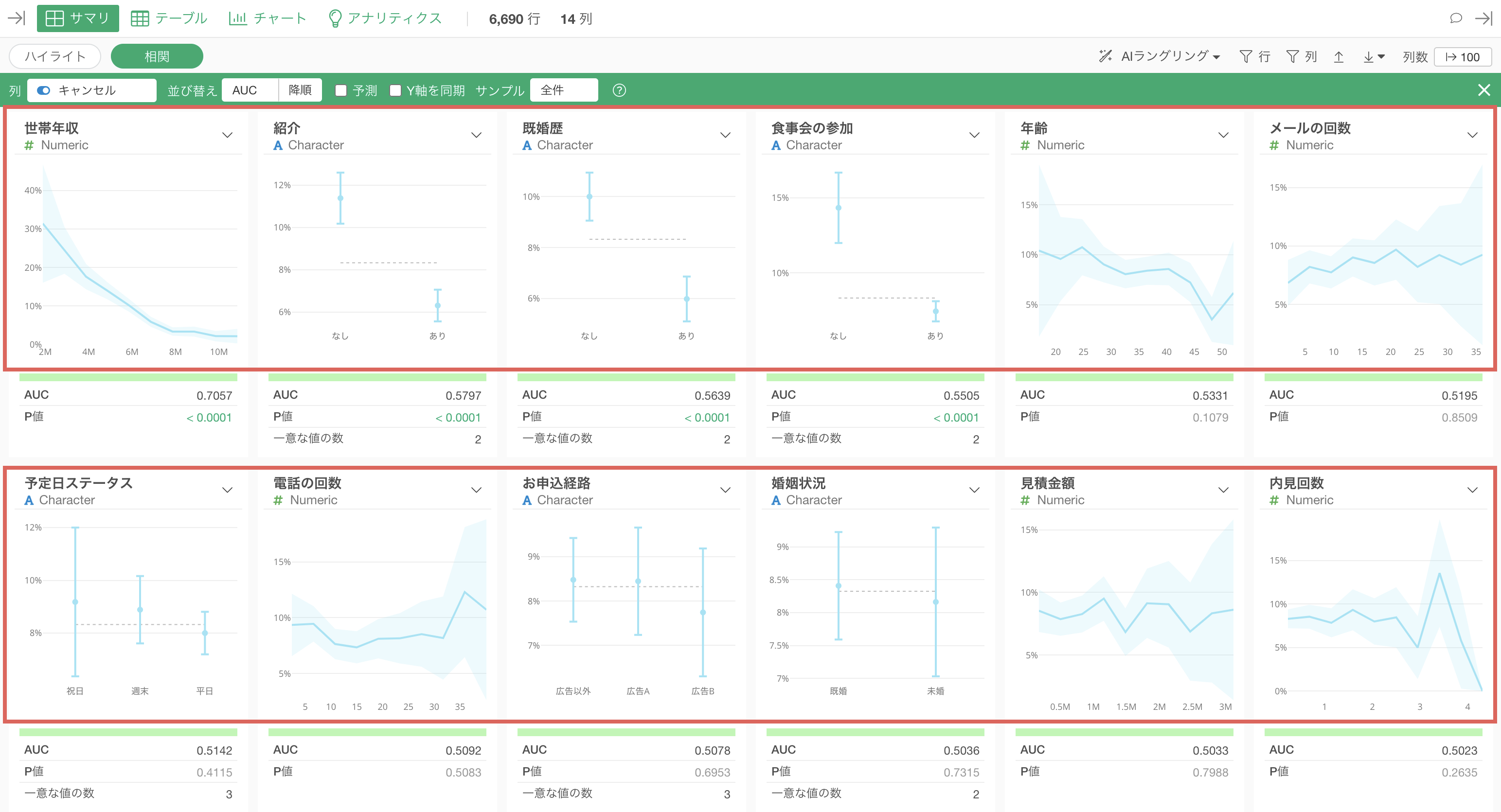This screenshot has height=812, width=1501.
Task: Select the ハイライト button
Action: point(55,56)
